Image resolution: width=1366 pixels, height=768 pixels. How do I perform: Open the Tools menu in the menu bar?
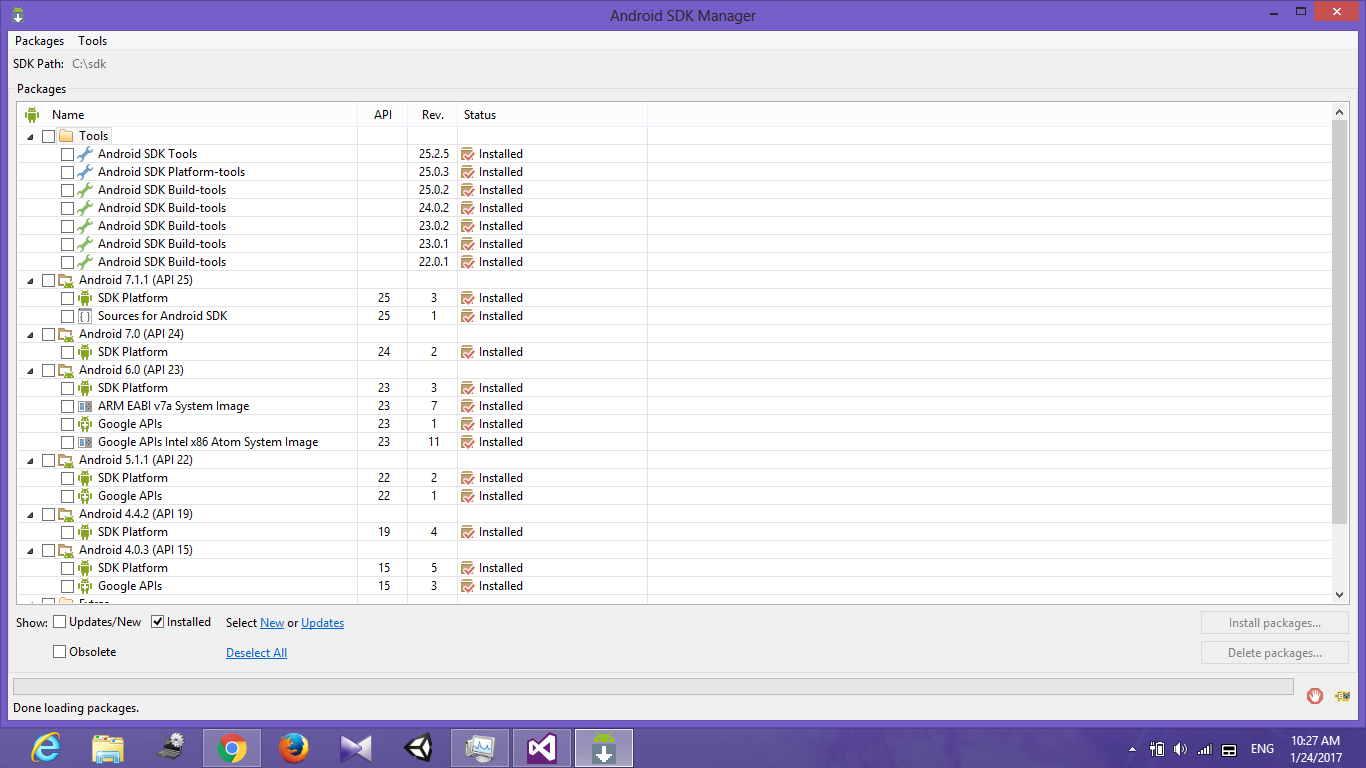93,41
